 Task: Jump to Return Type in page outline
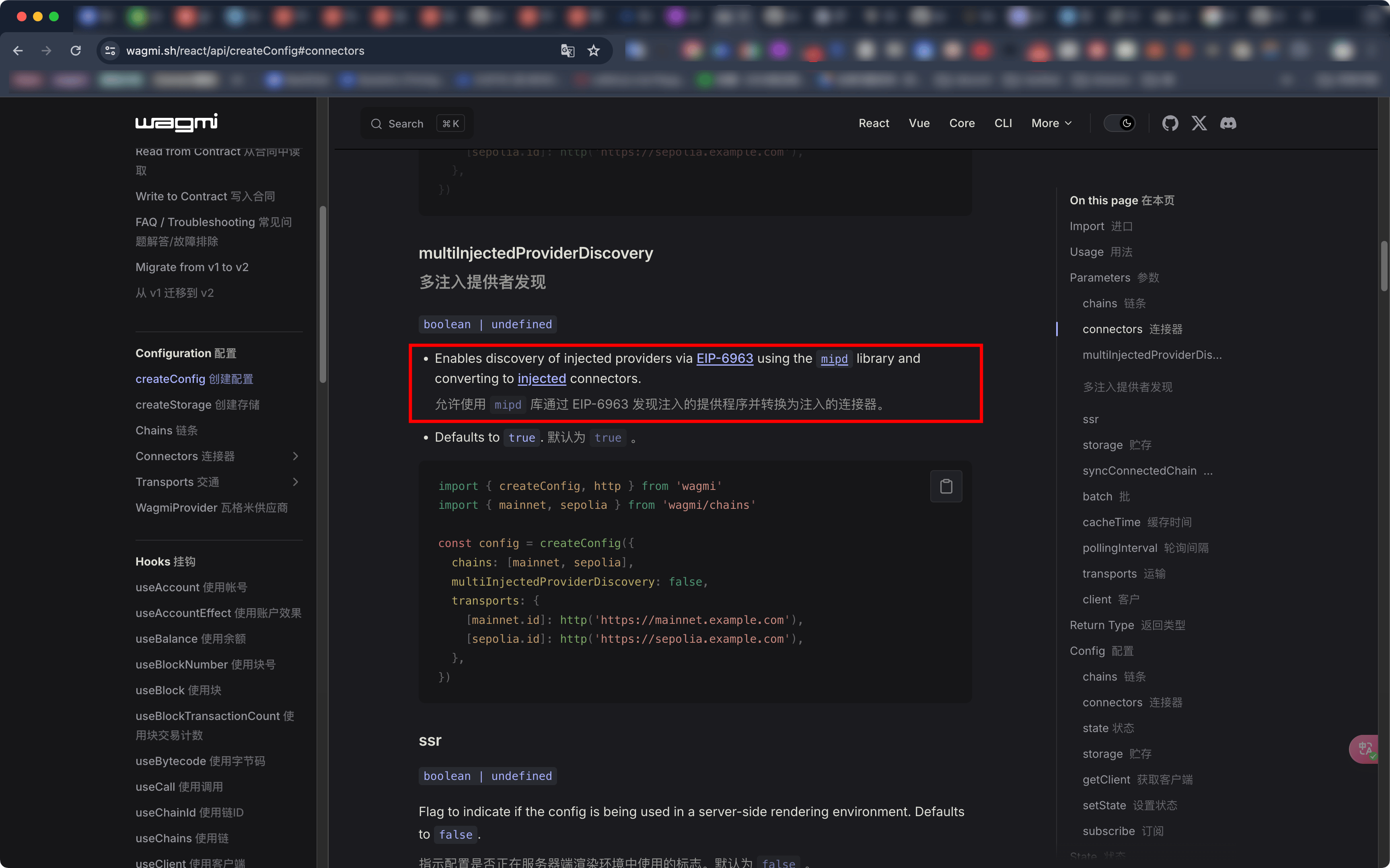click(x=1127, y=625)
